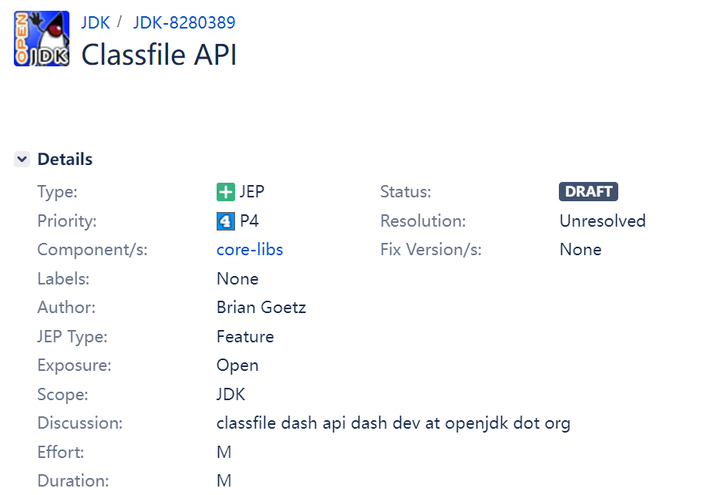The image size is (720, 495).
Task: Click the Scope value JDK
Action: pyautogui.click(x=230, y=395)
